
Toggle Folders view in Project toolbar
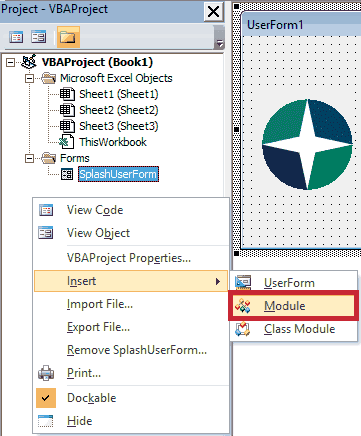click(x=68, y=37)
